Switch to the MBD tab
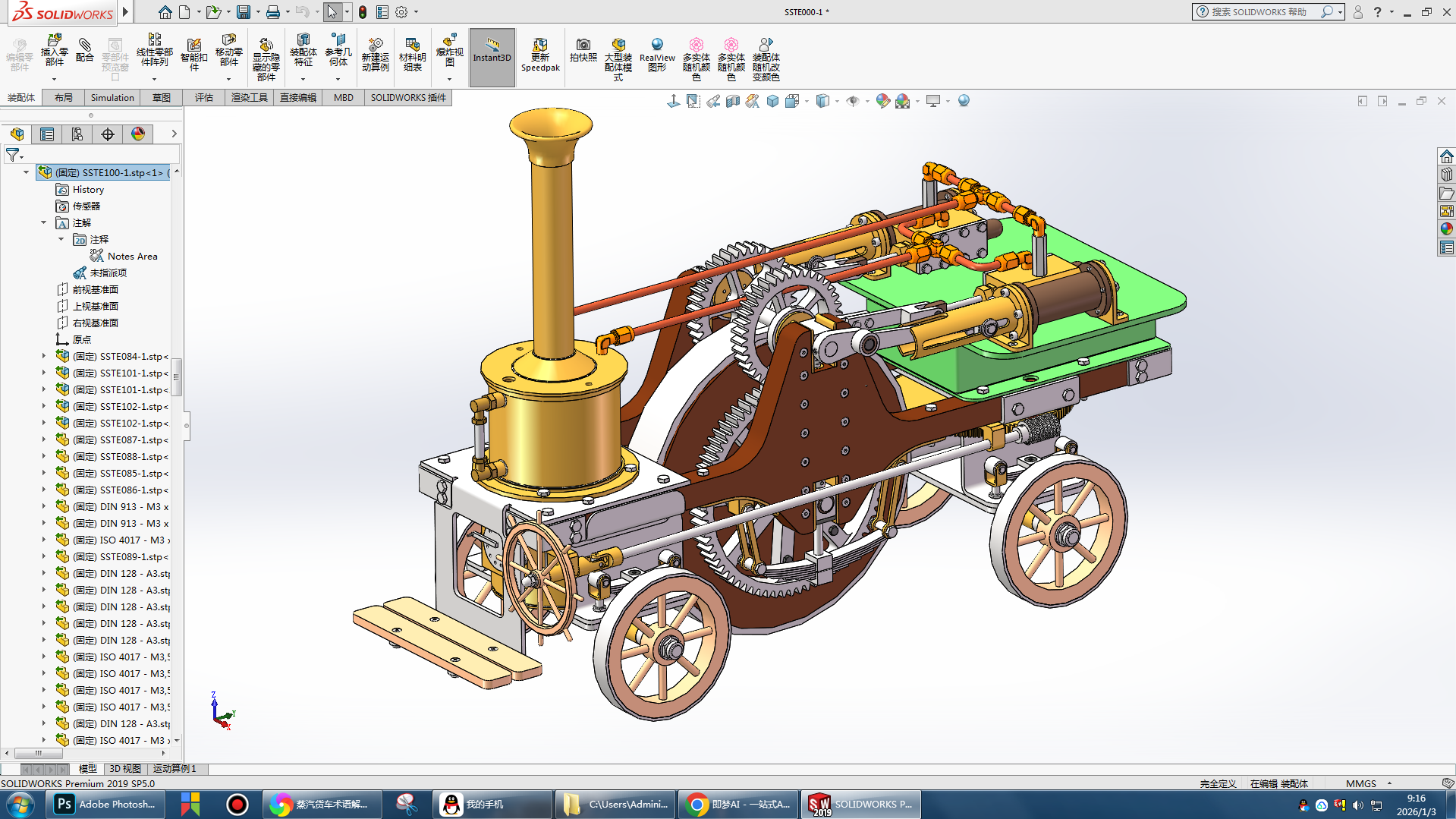Screen dimensions: 1456x819 [x=343, y=98]
